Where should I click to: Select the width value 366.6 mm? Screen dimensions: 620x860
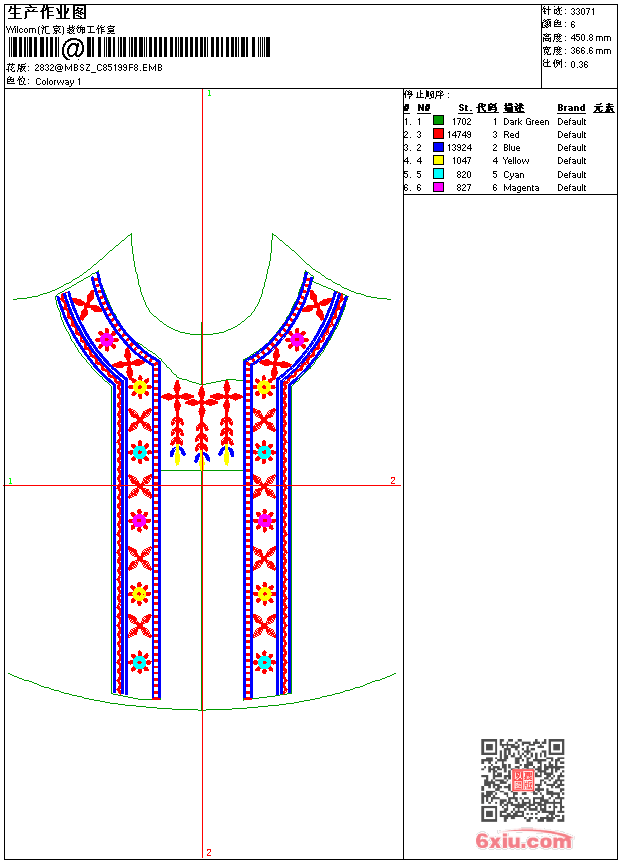(x=590, y=51)
